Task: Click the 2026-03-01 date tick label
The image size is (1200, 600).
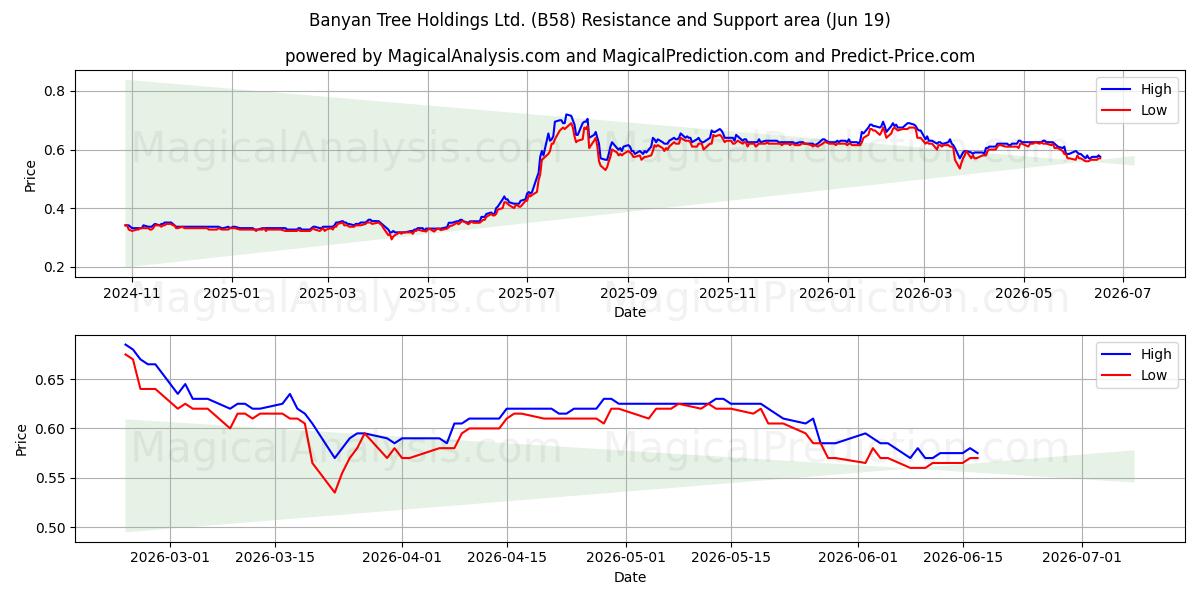Action: 168,560
